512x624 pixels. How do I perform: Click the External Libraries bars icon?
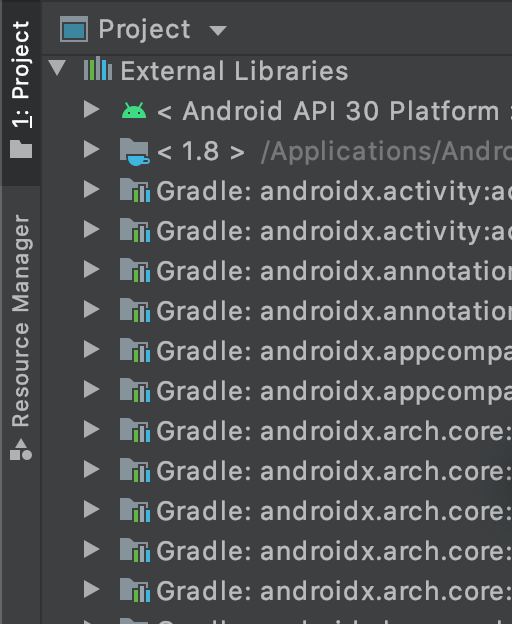click(98, 70)
